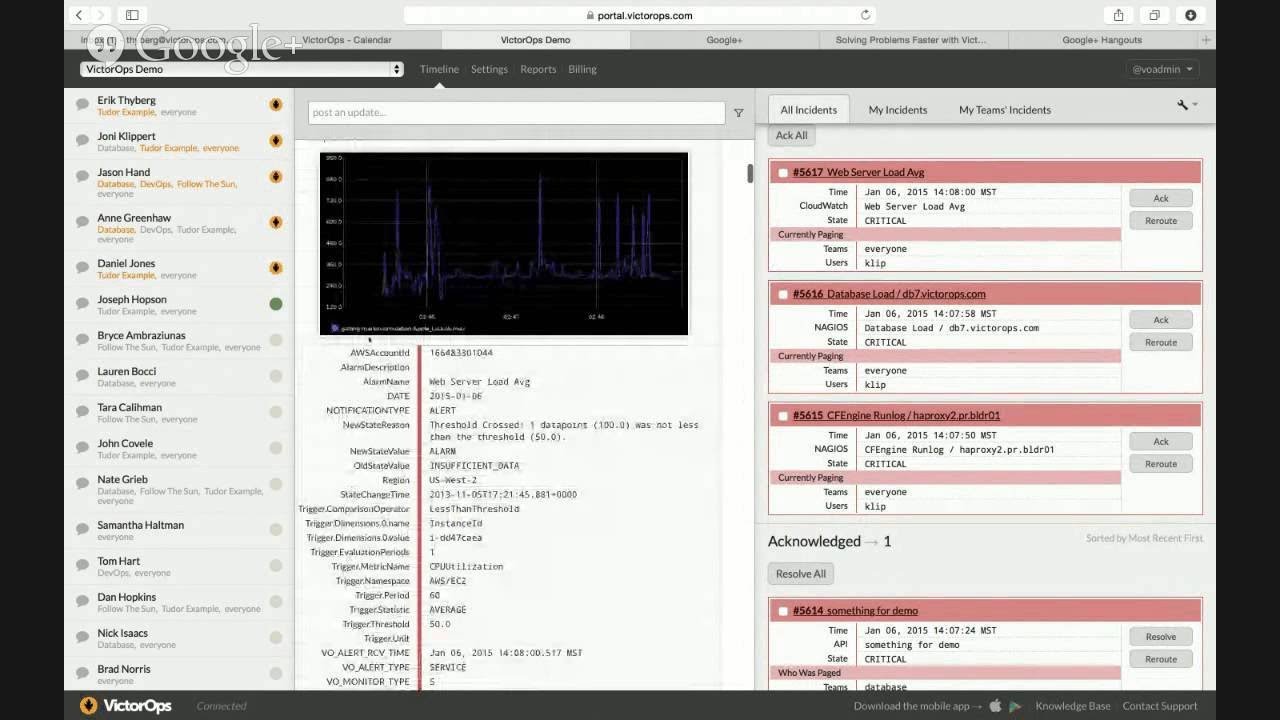Viewport: 1280px width, 720px height.
Task: Select the All Incidents tab
Action: 809,110
